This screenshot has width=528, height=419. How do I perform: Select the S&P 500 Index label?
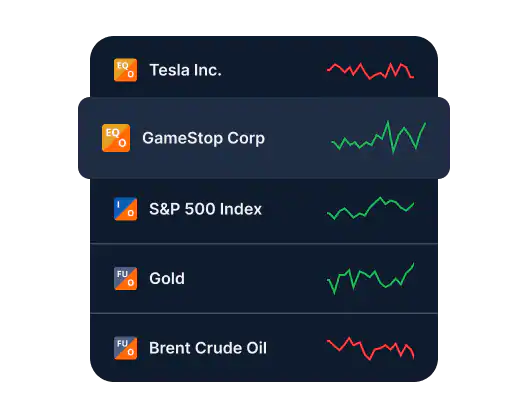(x=205, y=209)
